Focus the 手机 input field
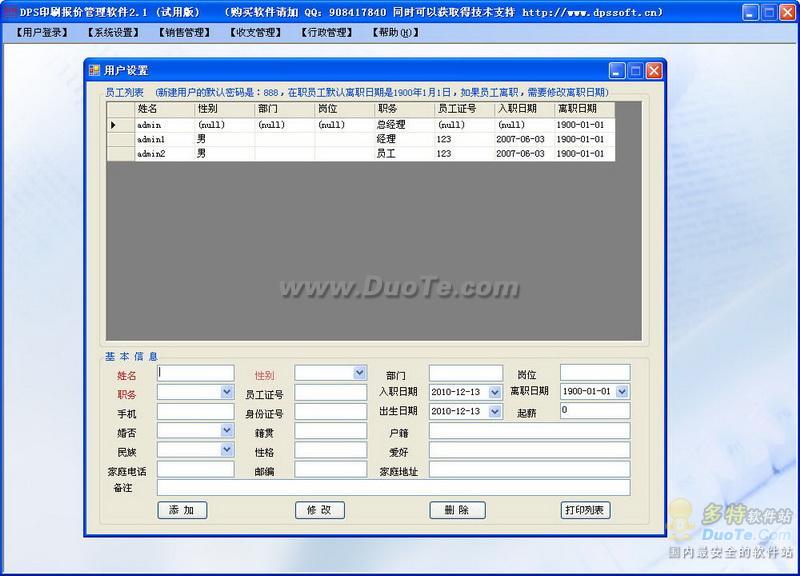This screenshot has width=800, height=576. tap(195, 412)
